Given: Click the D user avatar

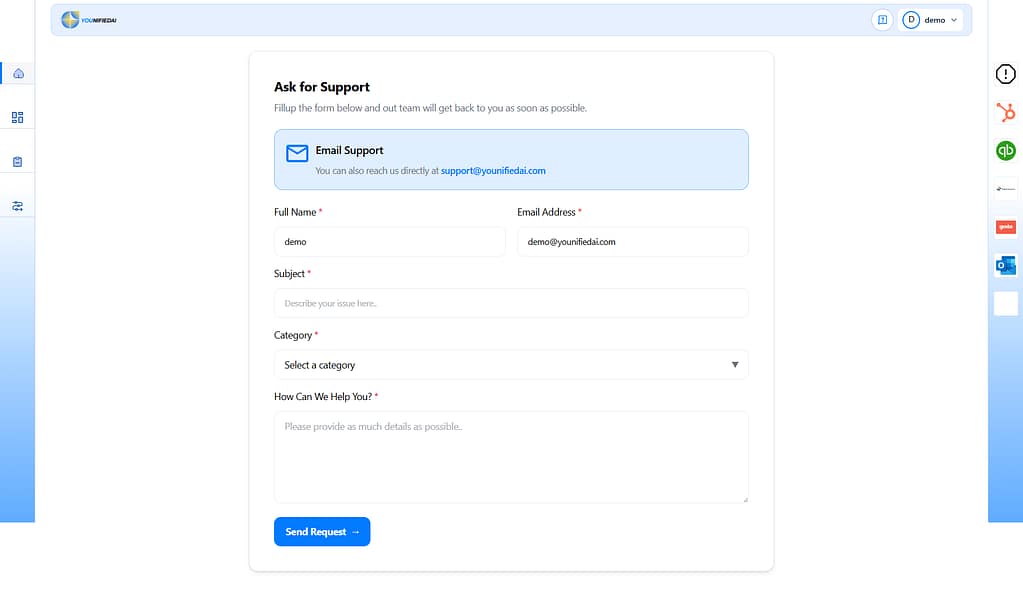Looking at the screenshot, I should tap(911, 20).
